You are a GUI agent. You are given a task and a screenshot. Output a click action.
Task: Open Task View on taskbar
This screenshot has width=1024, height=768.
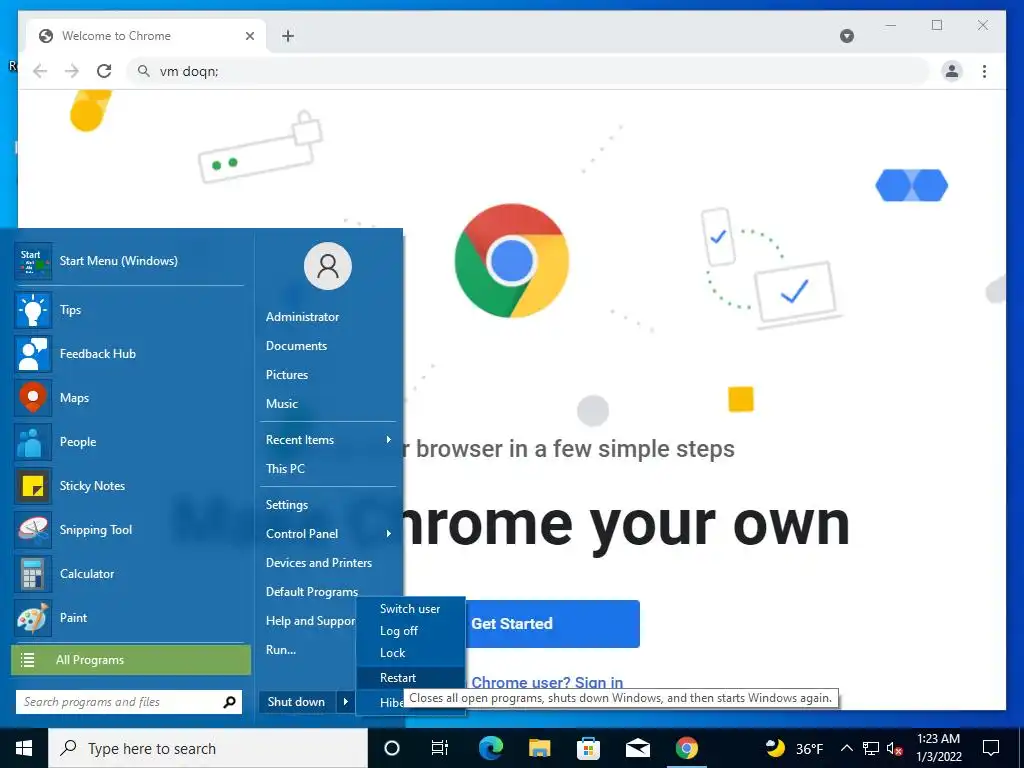tap(440, 748)
